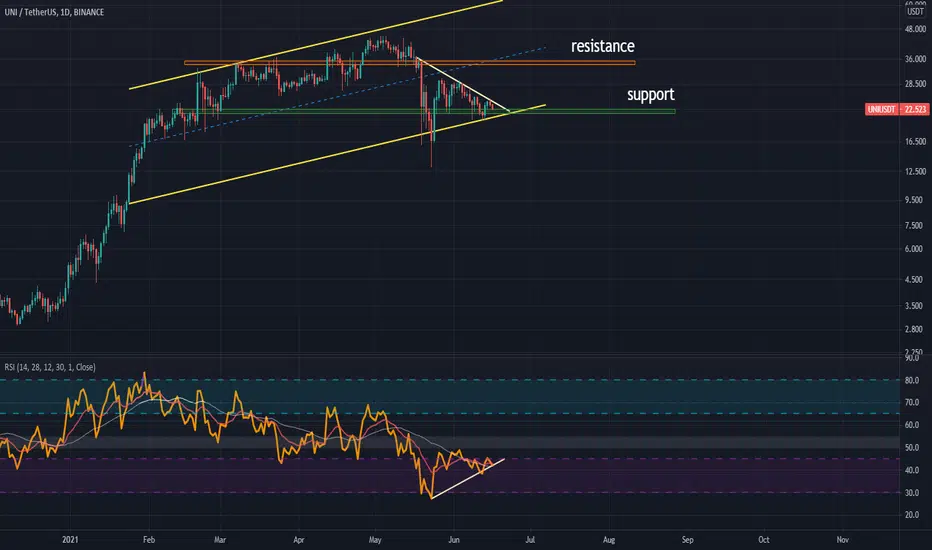This screenshot has height=550, width=932.
Task: Click the 20.0 RSI axis value
Action: [x=912, y=516]
